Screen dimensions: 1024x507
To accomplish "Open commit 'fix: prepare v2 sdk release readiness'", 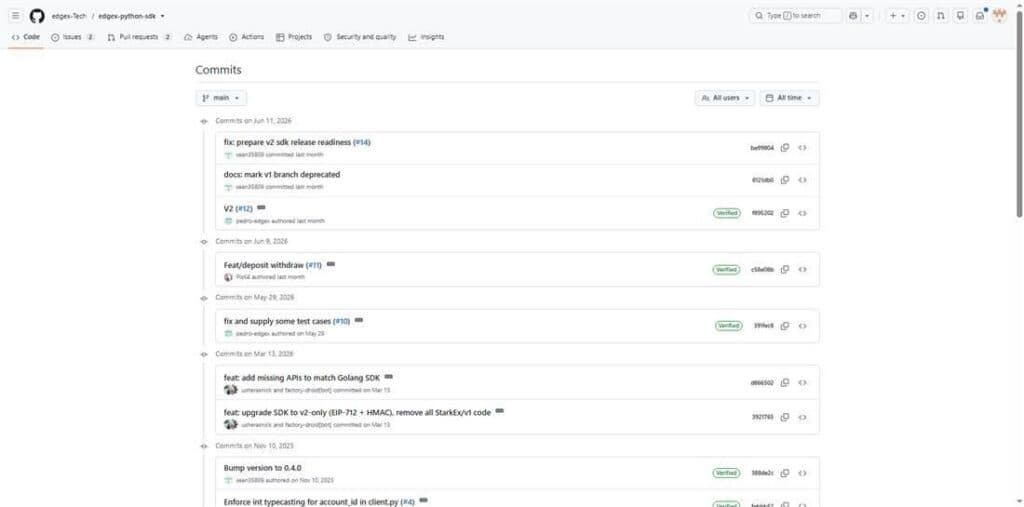I will point(287,142).
